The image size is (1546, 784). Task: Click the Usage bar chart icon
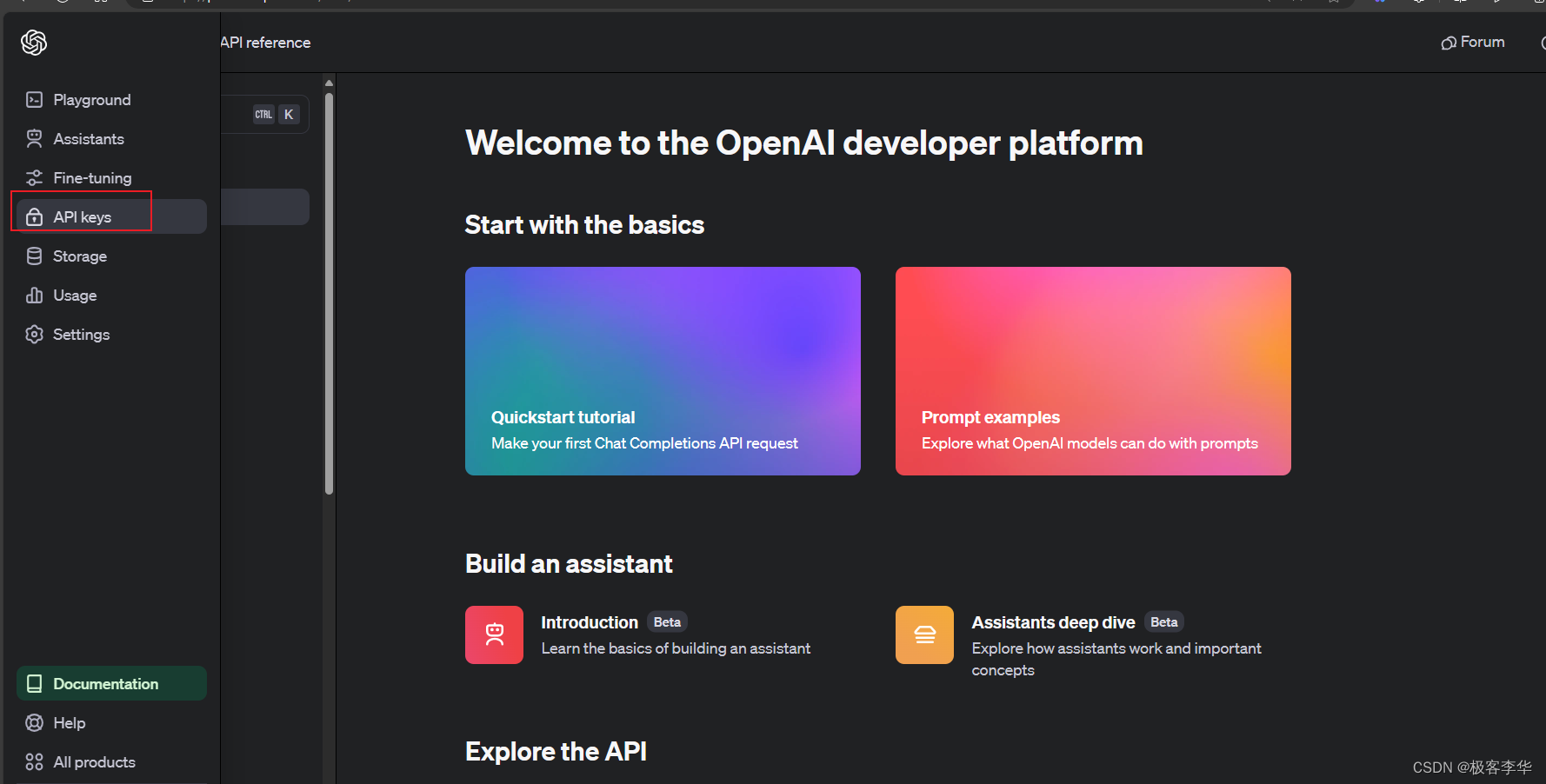point(34,296)
